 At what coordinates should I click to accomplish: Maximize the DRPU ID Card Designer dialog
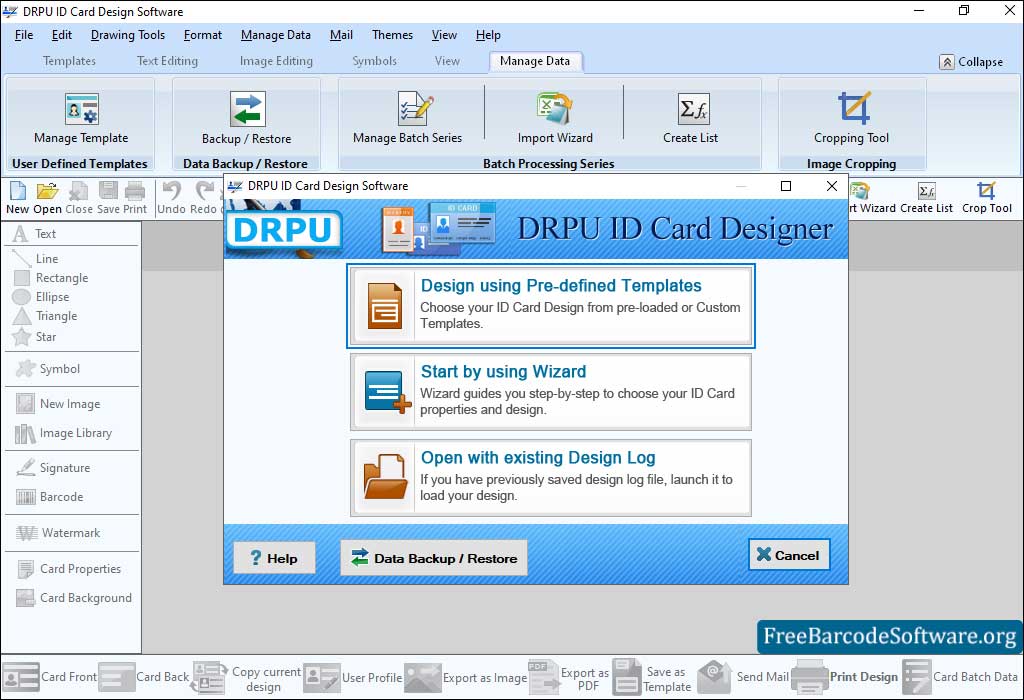tap(786, 186)
